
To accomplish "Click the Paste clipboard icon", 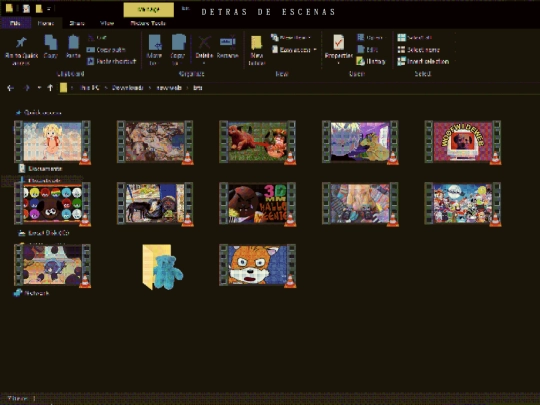I will coord(73,43).
